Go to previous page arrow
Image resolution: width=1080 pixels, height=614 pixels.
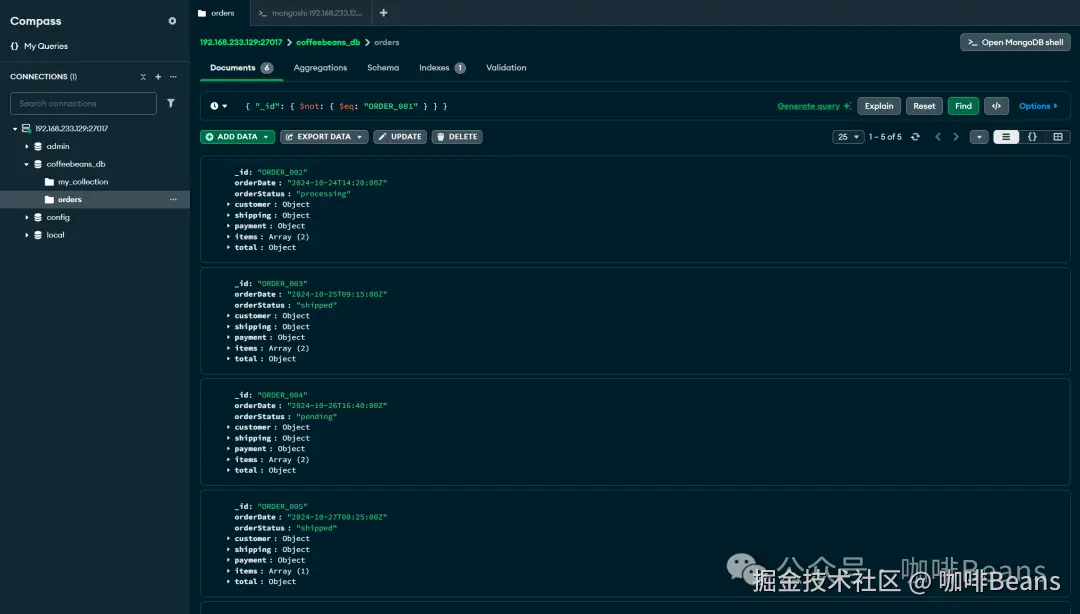[x=937, y=137]
